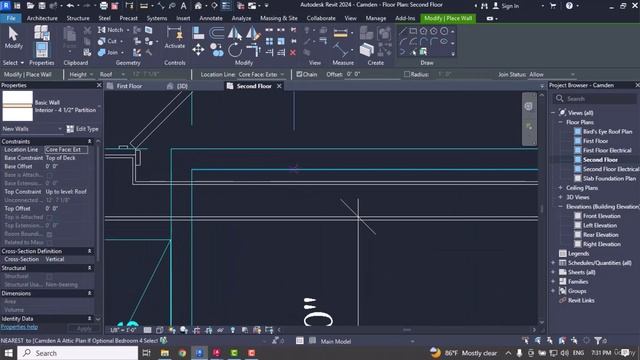Open Windows Start menu
The height and width of the screenshot is (360, 640).
coord(8,353)
